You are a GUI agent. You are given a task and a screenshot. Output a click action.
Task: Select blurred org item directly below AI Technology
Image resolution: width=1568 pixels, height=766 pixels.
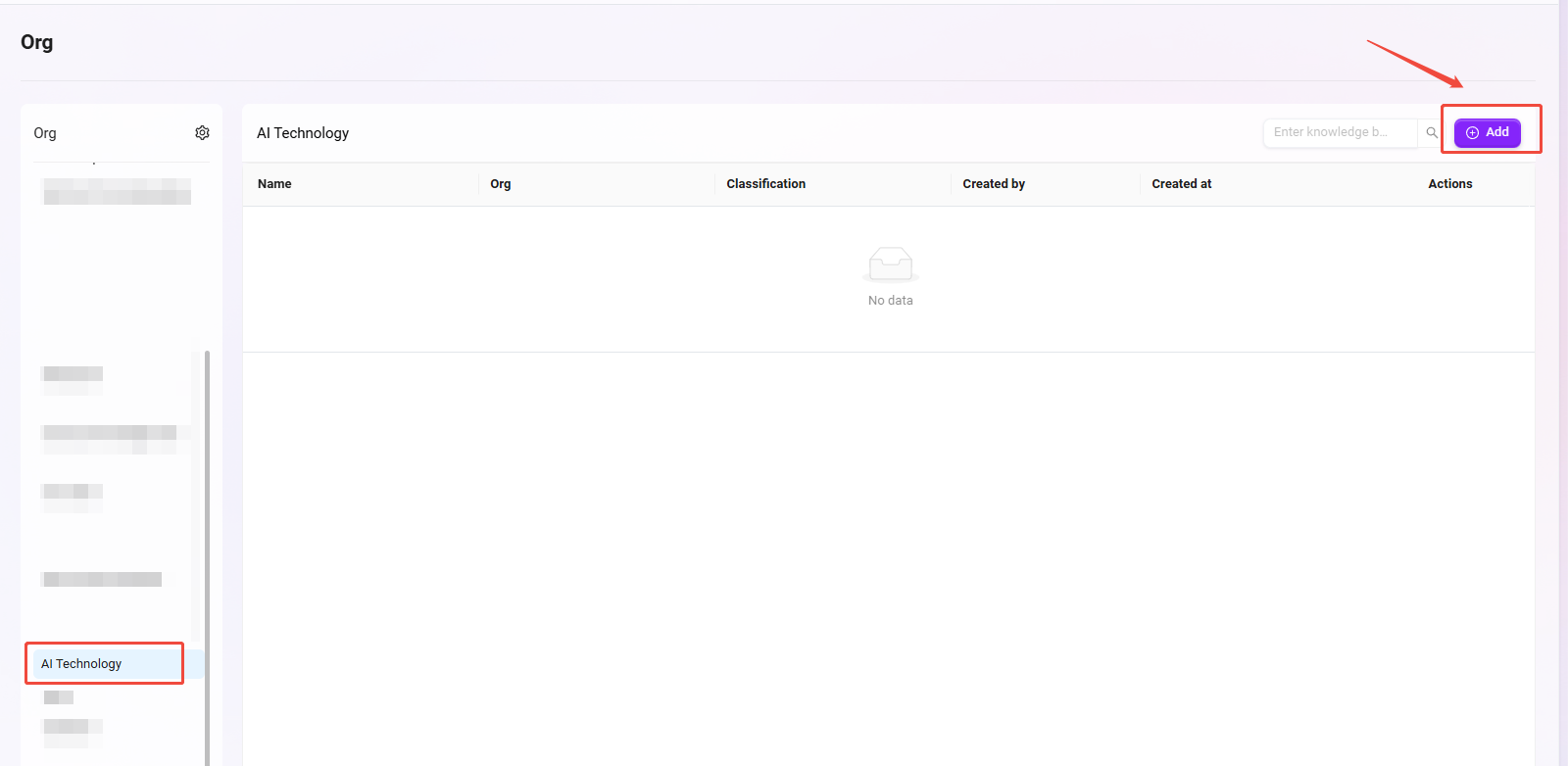[x=59, y=697]
